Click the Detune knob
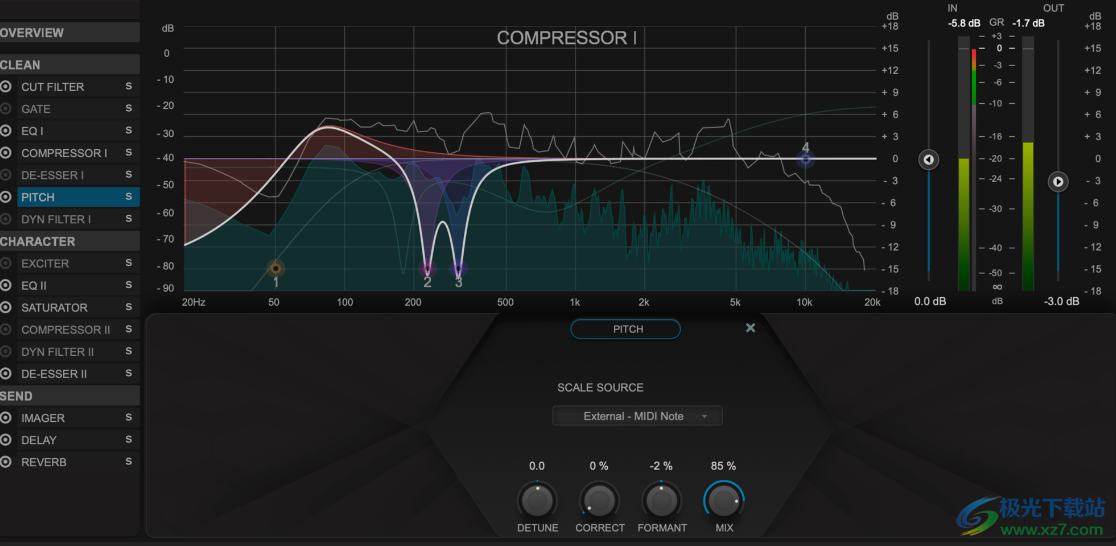 tap(537, 499)
